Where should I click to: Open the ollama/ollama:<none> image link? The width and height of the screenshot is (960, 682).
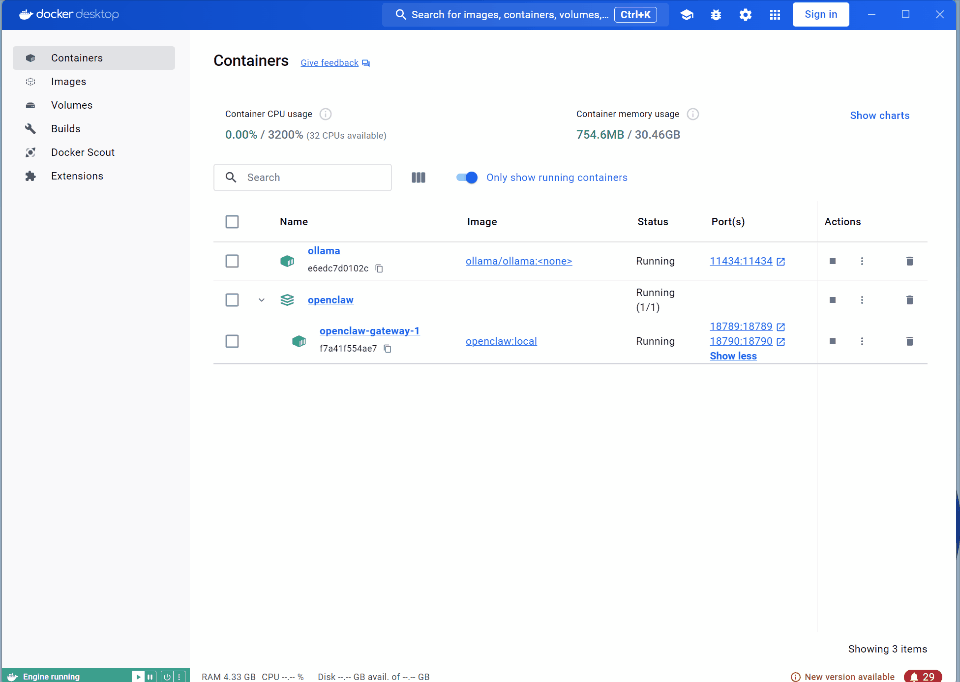click(x=519, y=261)
